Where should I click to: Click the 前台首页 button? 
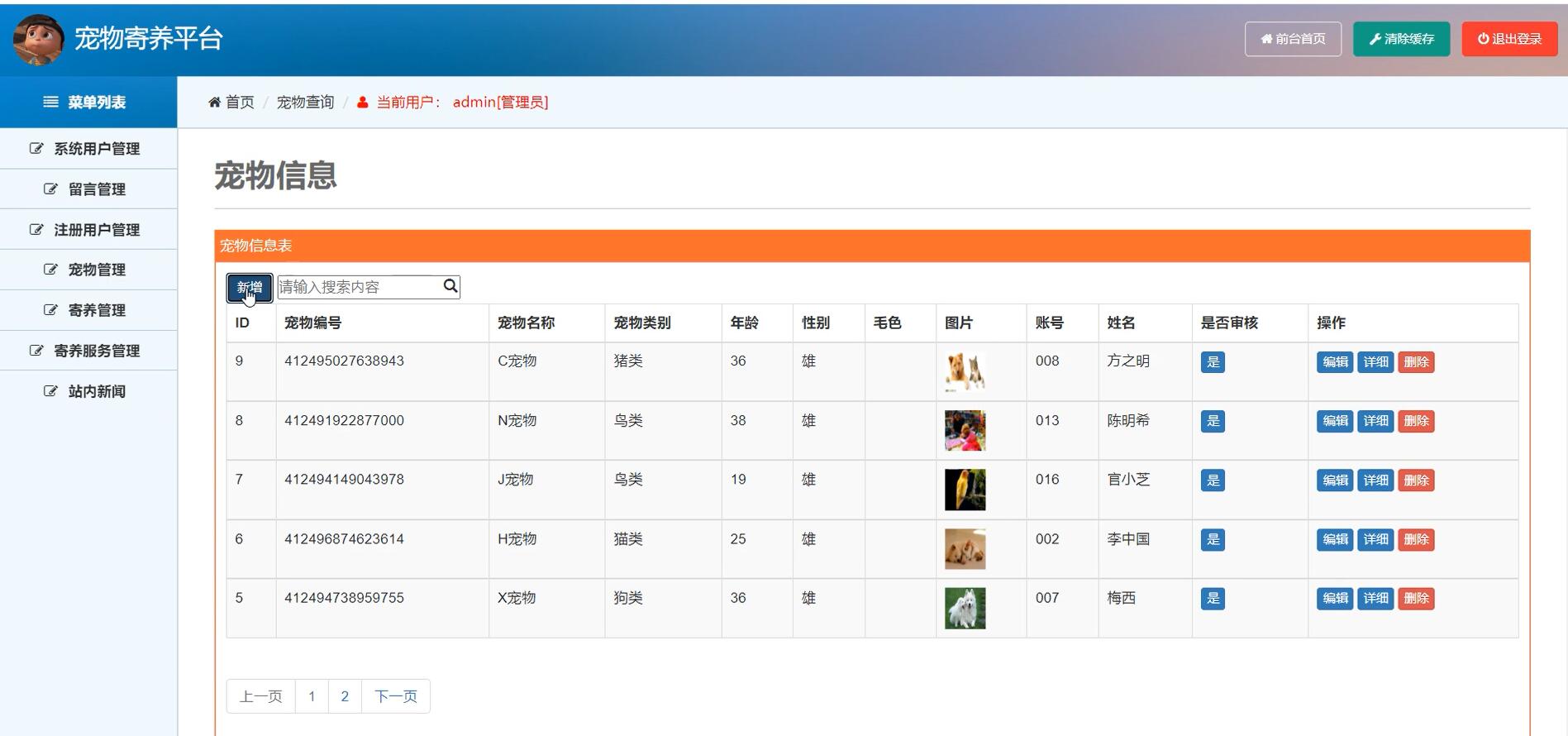click(1293, 39)
